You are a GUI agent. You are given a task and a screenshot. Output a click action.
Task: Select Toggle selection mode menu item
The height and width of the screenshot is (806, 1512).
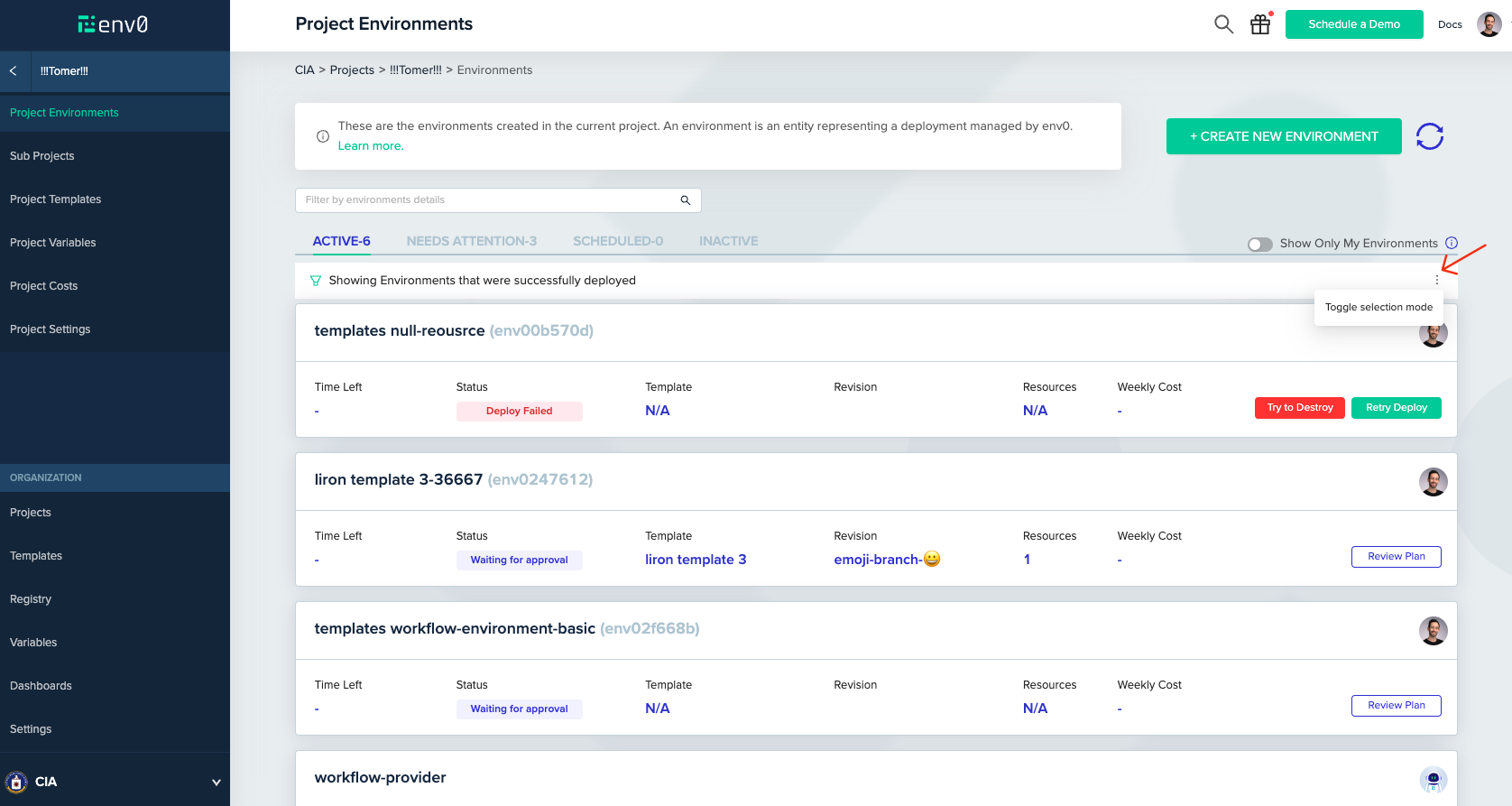pos(1378,307)
